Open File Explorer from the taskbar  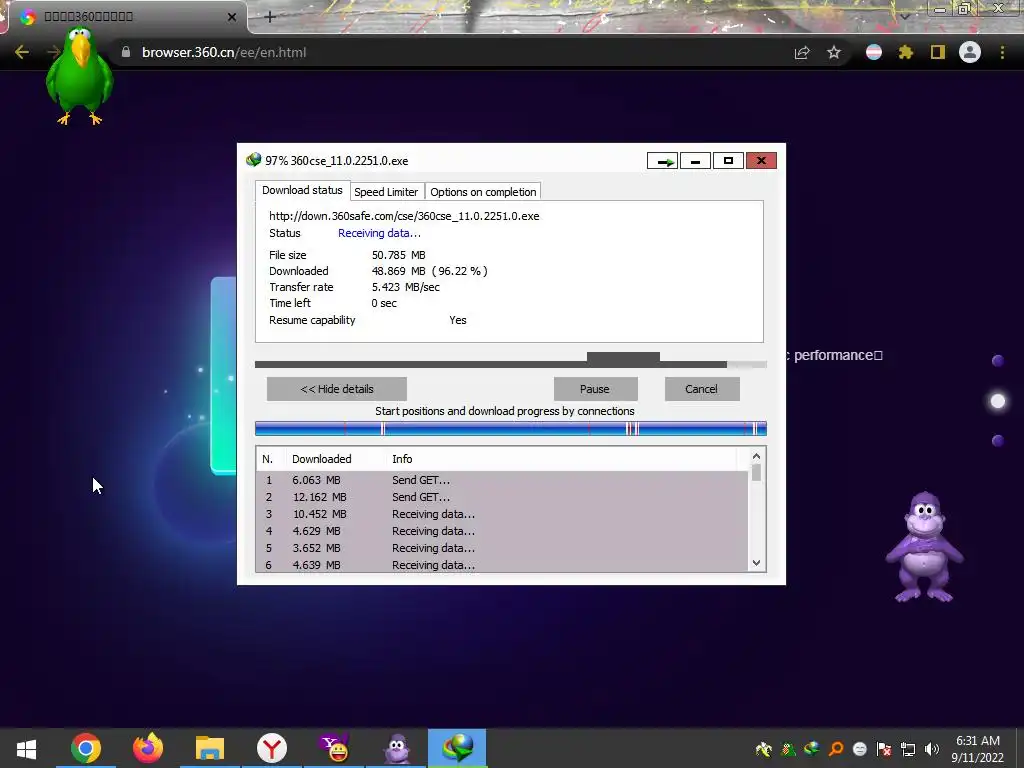tap(210, 748)
